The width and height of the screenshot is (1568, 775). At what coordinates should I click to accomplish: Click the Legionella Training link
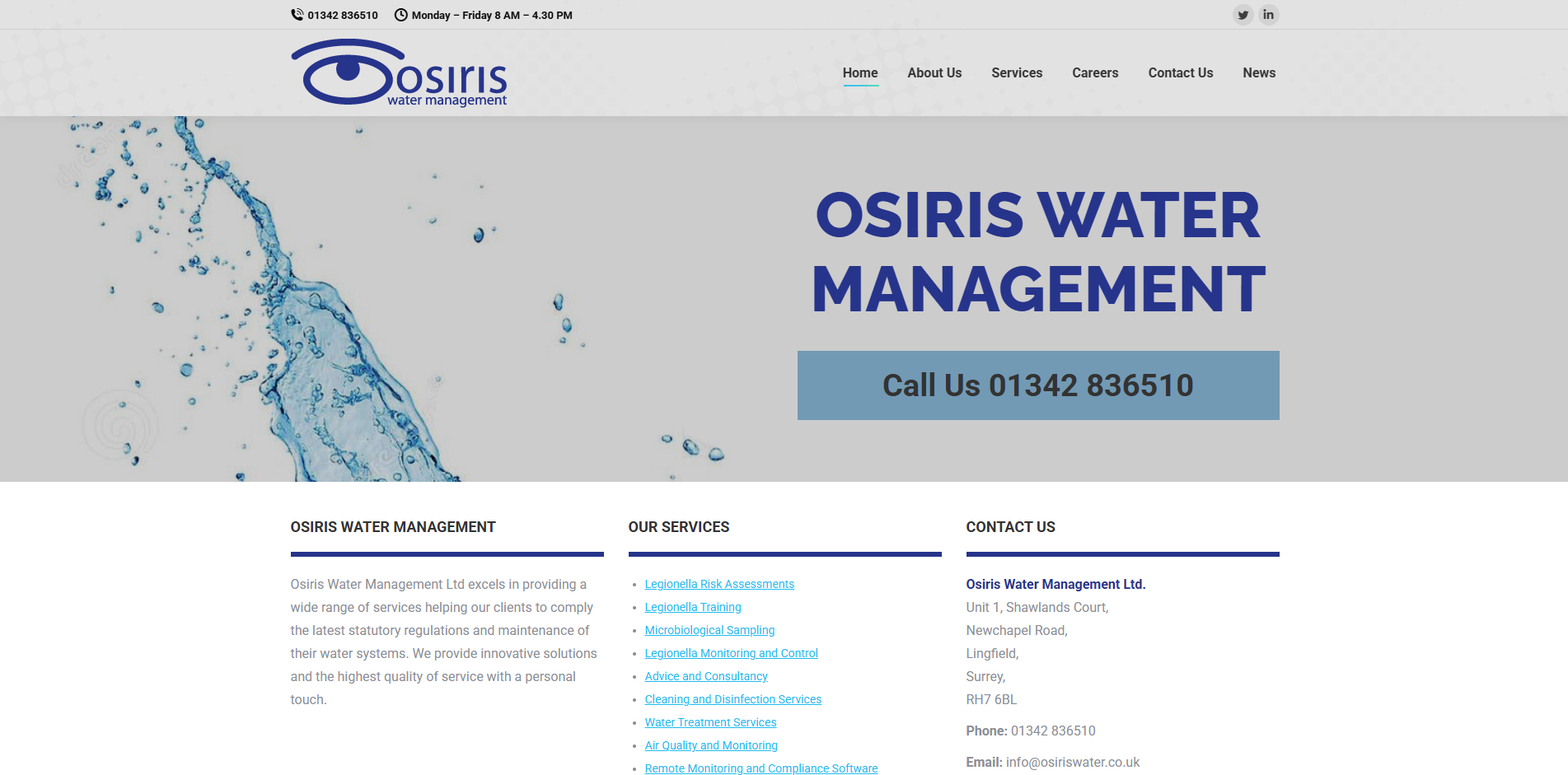[x=692, y=607]
